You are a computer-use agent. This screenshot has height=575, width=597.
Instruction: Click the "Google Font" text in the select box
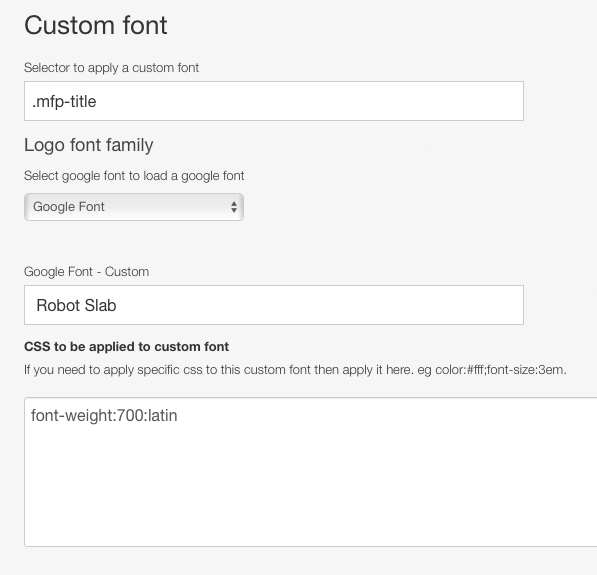pyautogui.click(x=69, y=207)
